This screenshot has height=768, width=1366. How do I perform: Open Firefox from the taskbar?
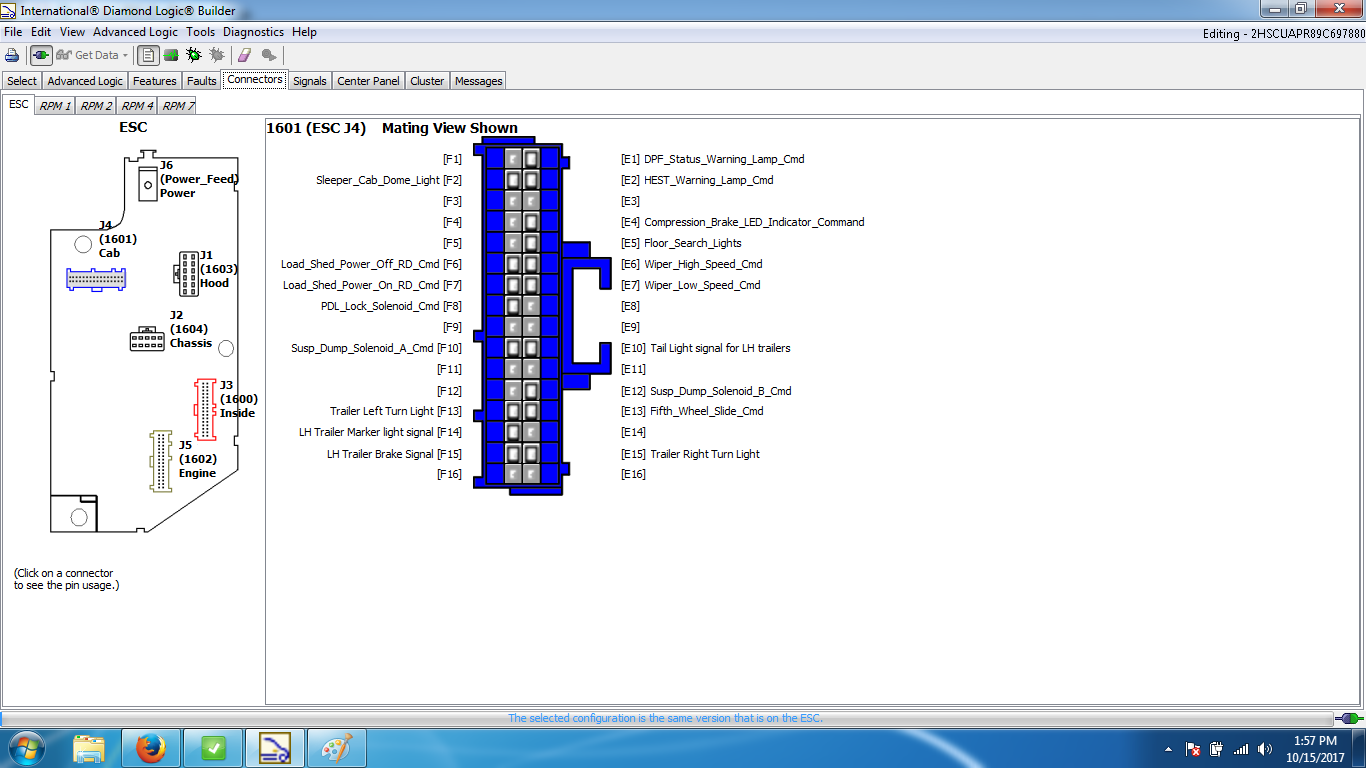151,748
